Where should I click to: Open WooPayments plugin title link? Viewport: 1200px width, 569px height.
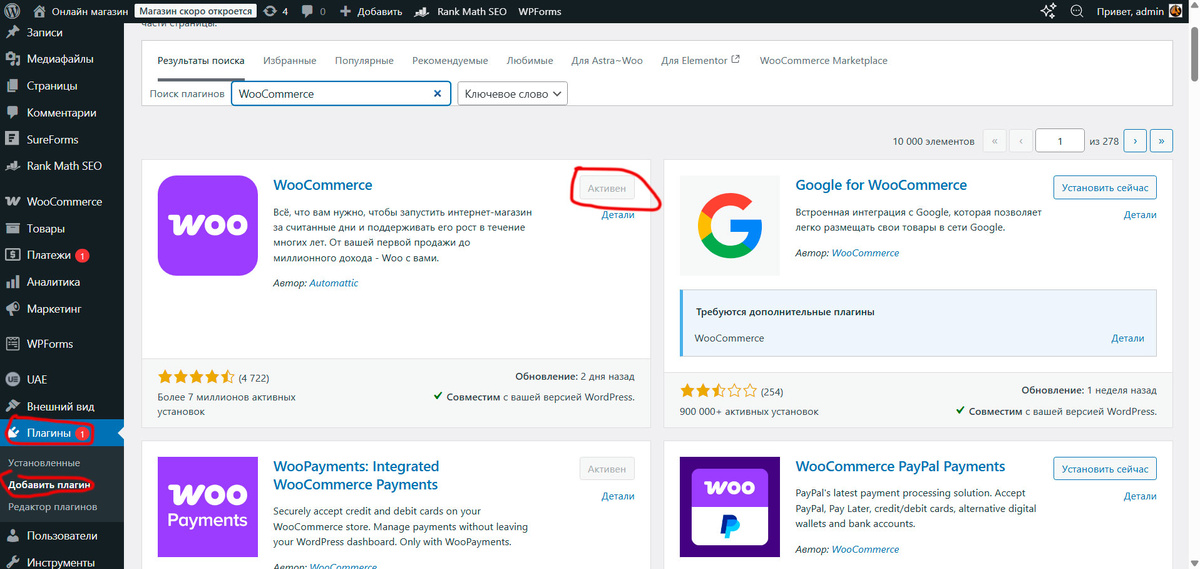(x=356, y=475)
